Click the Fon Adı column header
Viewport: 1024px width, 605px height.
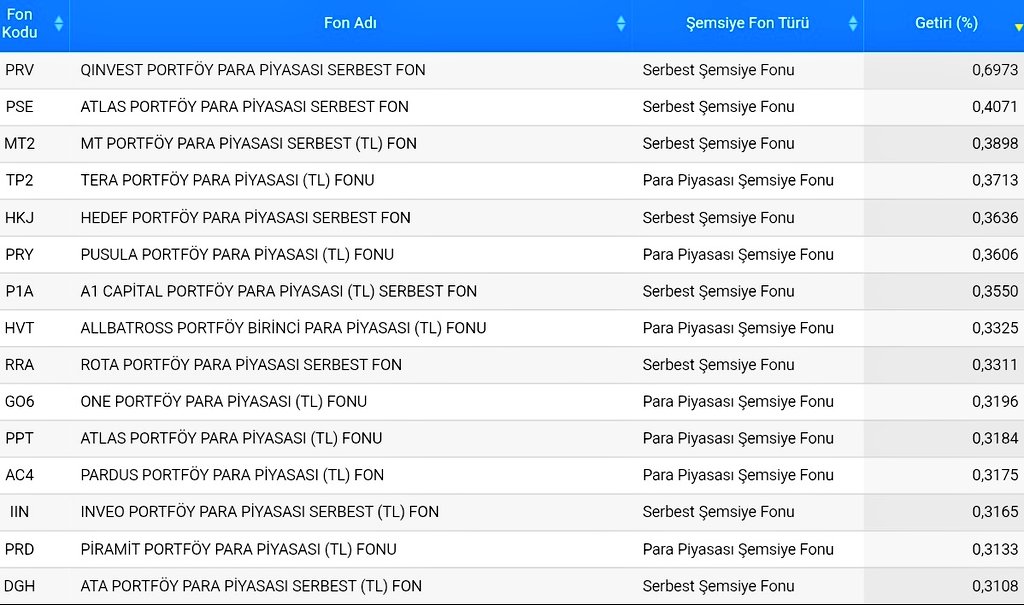[x=350, y=23]
